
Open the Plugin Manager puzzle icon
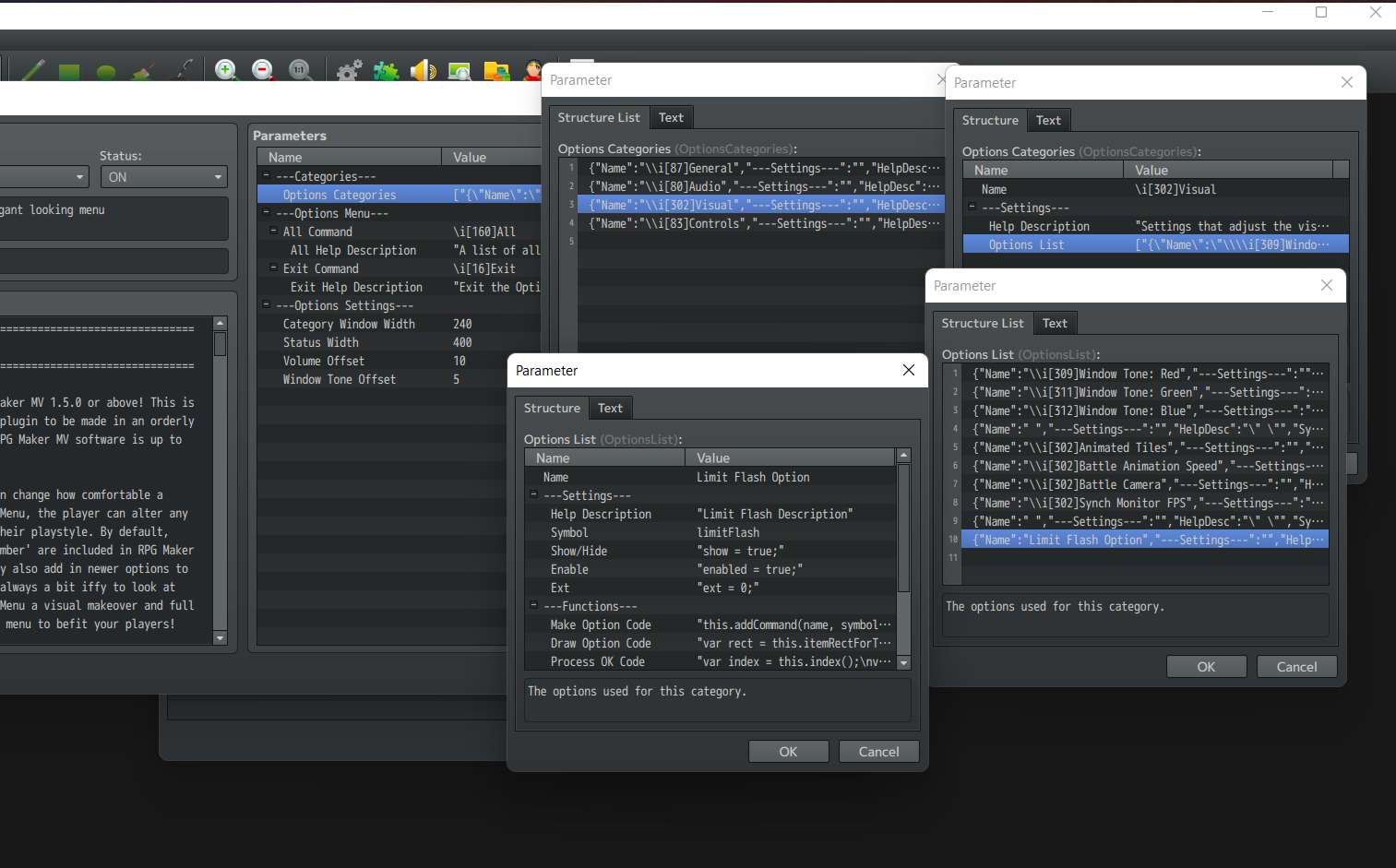pyautogui.click(x=386, y=70)
